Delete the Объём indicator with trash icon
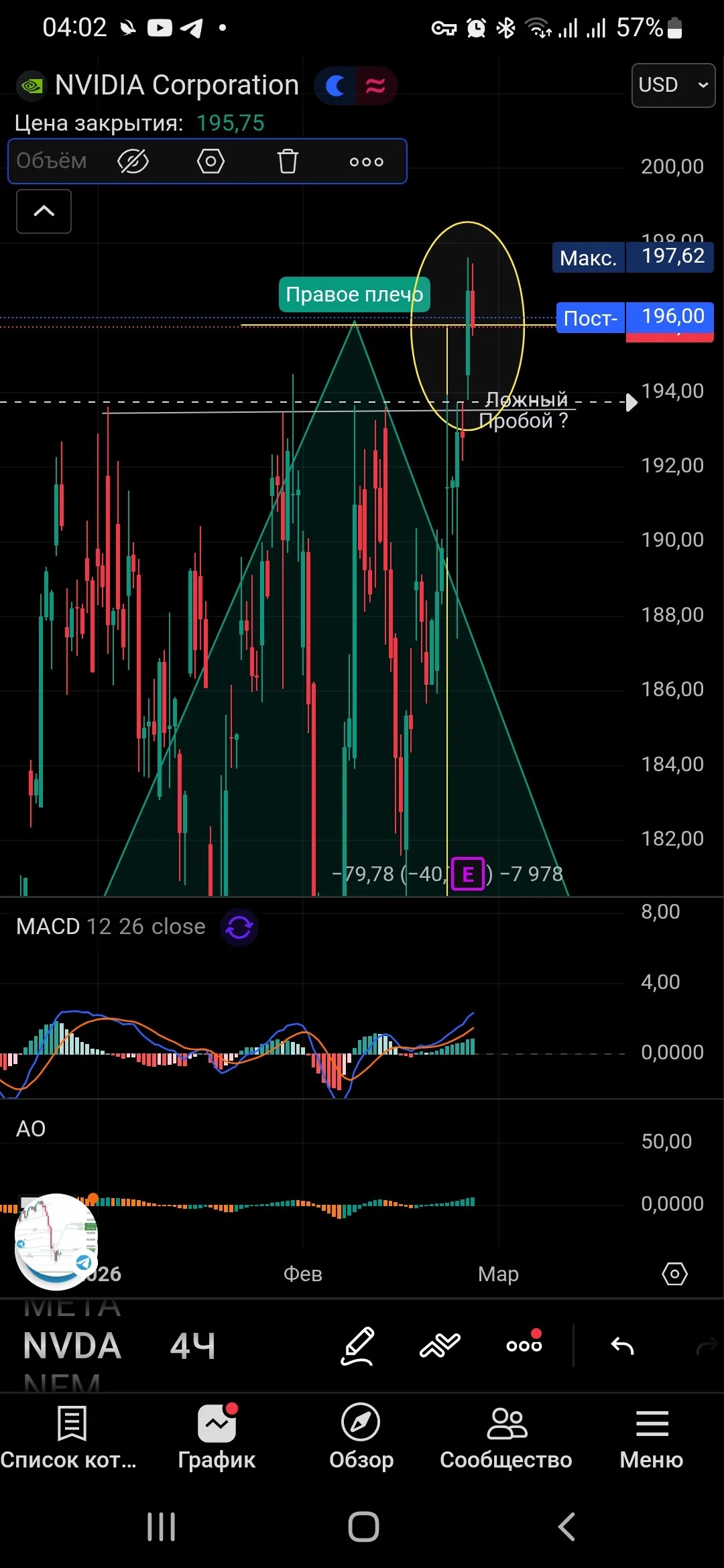Image resolution: width=724 pixels, height=1568 pixels. pyautogui.click(x=288, y=161)
